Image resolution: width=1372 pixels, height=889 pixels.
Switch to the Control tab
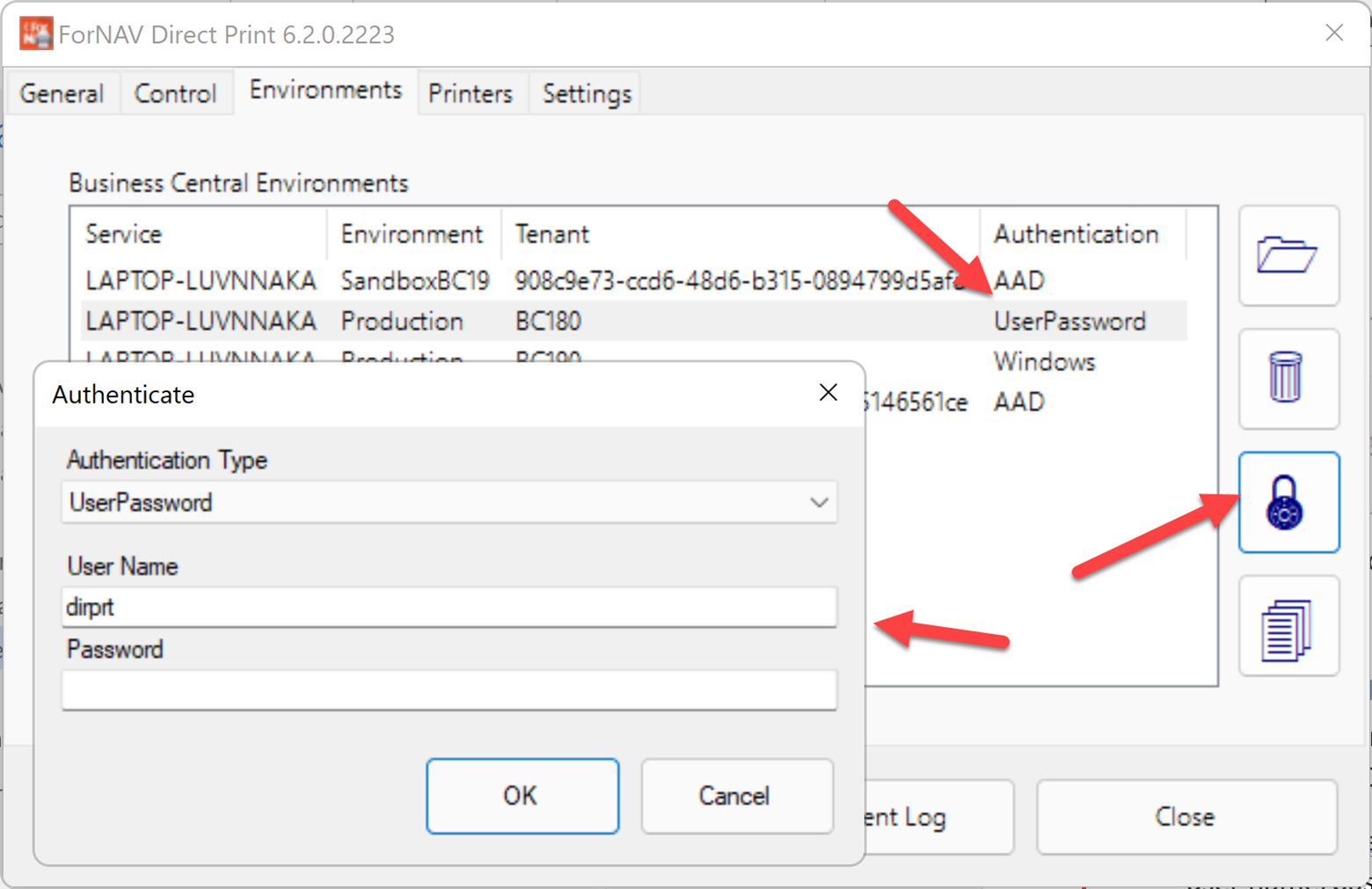click(x=175, y=93)
